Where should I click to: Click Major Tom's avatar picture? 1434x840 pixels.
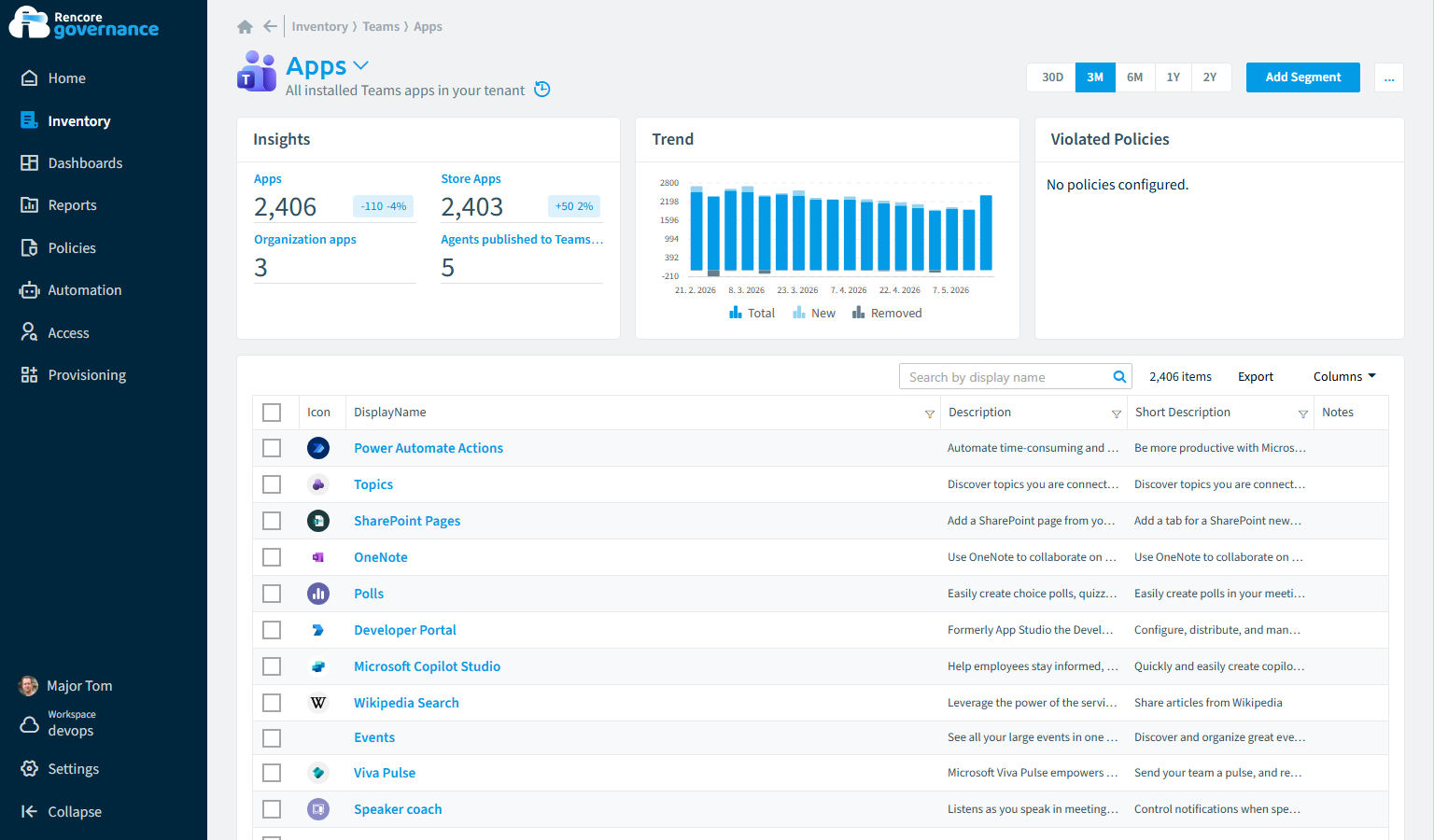[29, 686]
